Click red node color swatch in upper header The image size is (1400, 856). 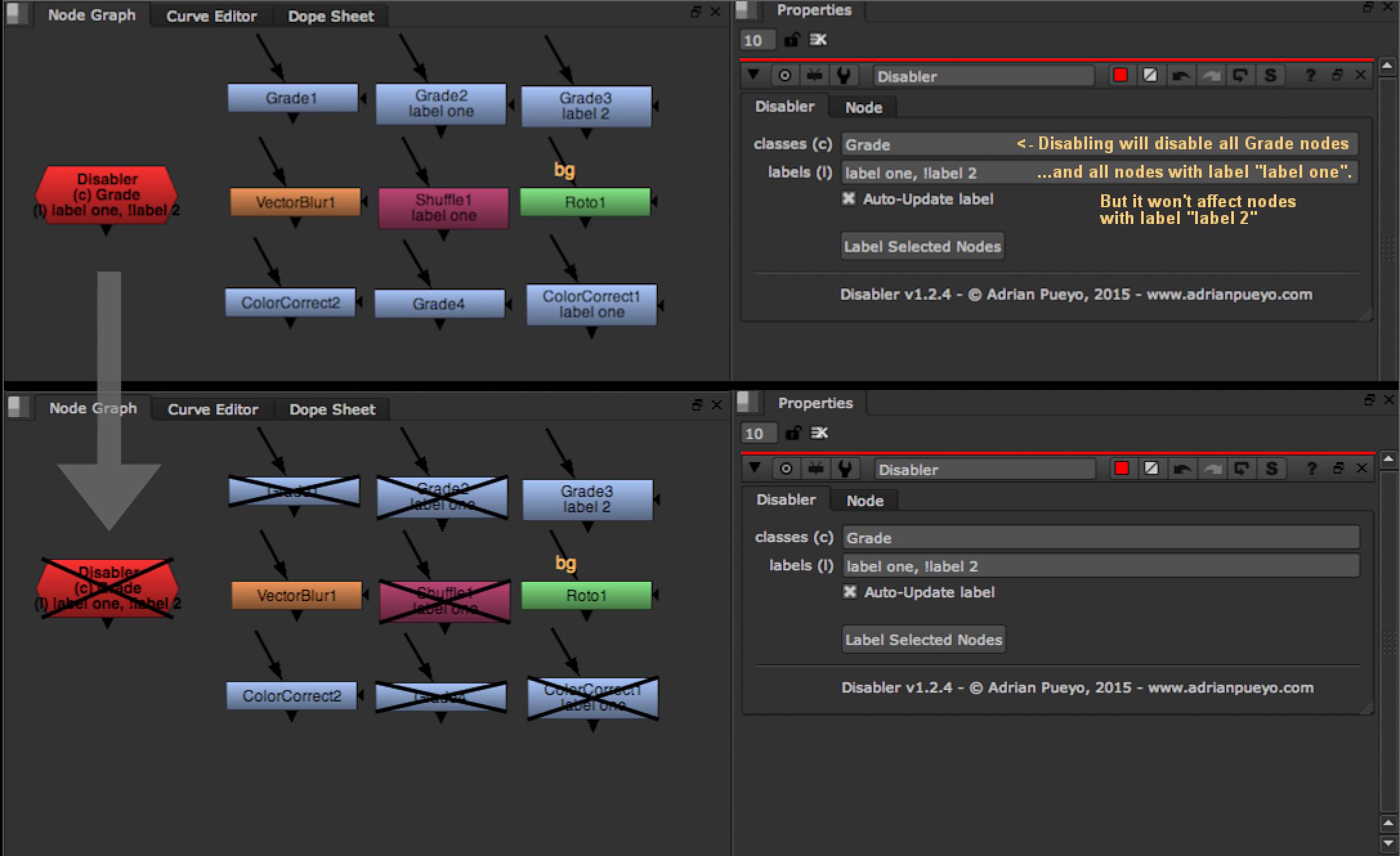1121,75
